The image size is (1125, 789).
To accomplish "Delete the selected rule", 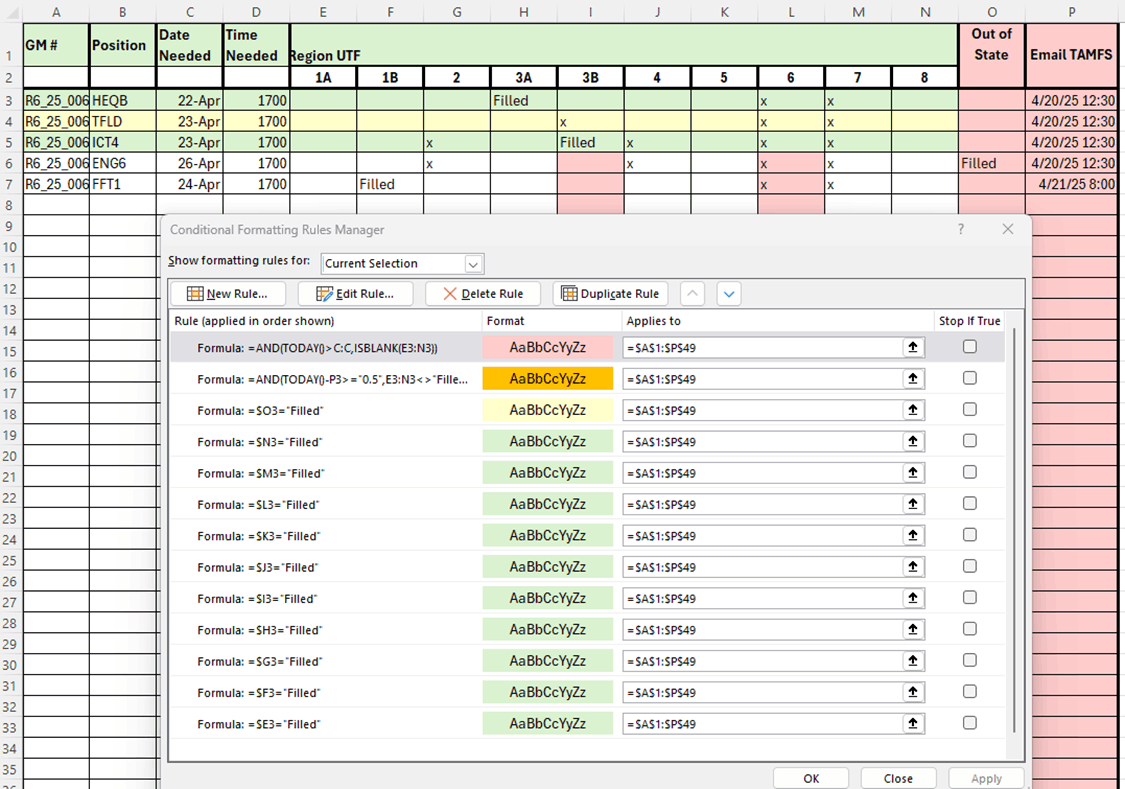I will 483,293.
